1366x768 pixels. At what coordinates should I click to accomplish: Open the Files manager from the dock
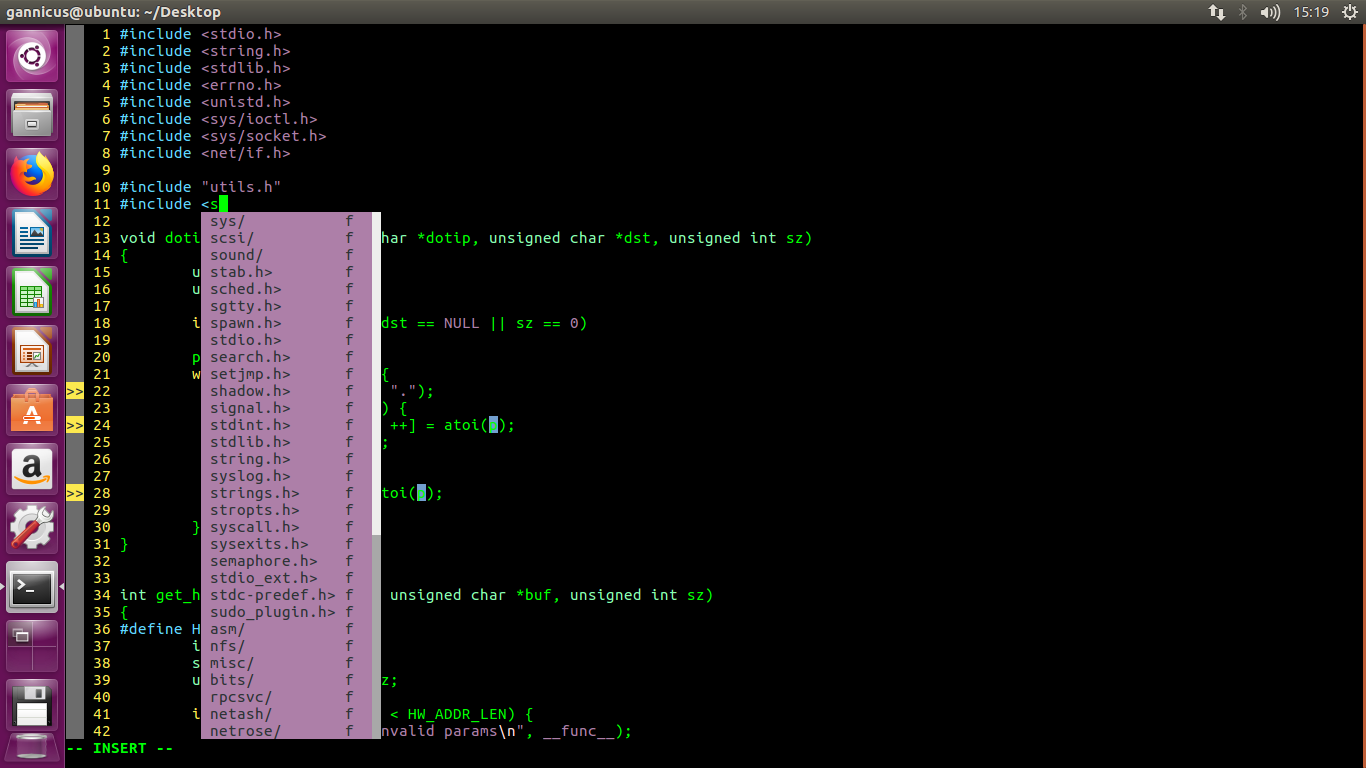[x=33, y=115]
